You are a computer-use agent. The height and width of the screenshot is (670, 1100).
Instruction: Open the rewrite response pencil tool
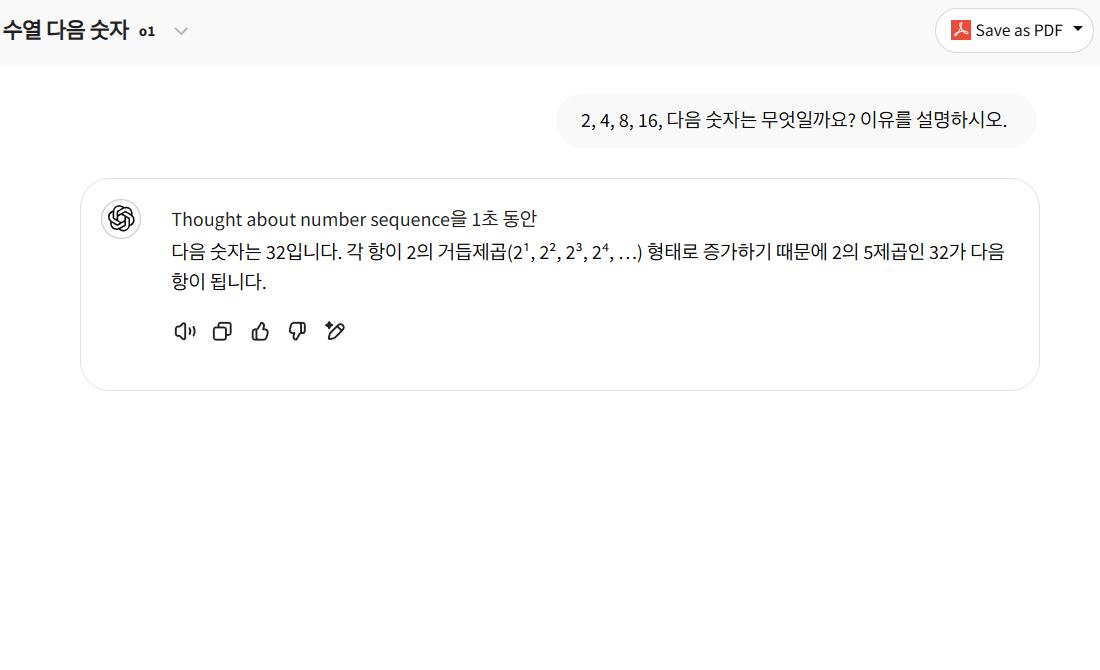[x=335, y=331]
